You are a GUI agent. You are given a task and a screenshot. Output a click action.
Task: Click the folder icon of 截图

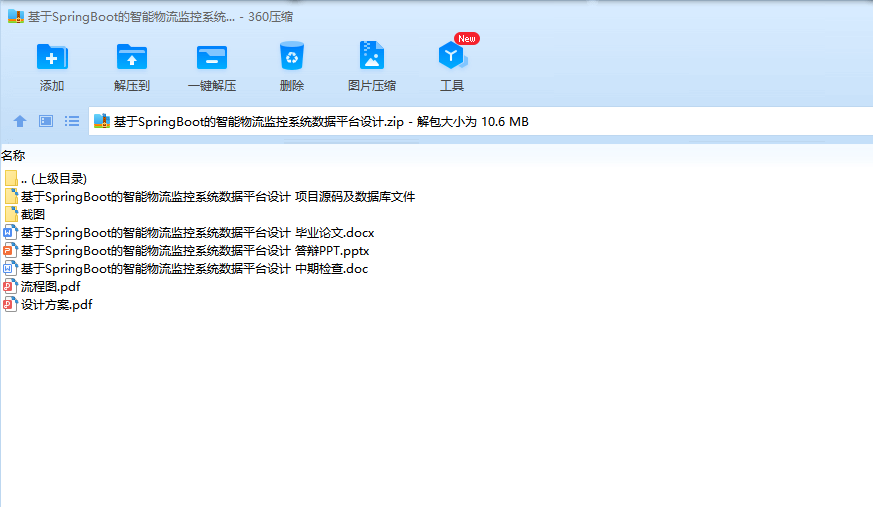point(11,214)
